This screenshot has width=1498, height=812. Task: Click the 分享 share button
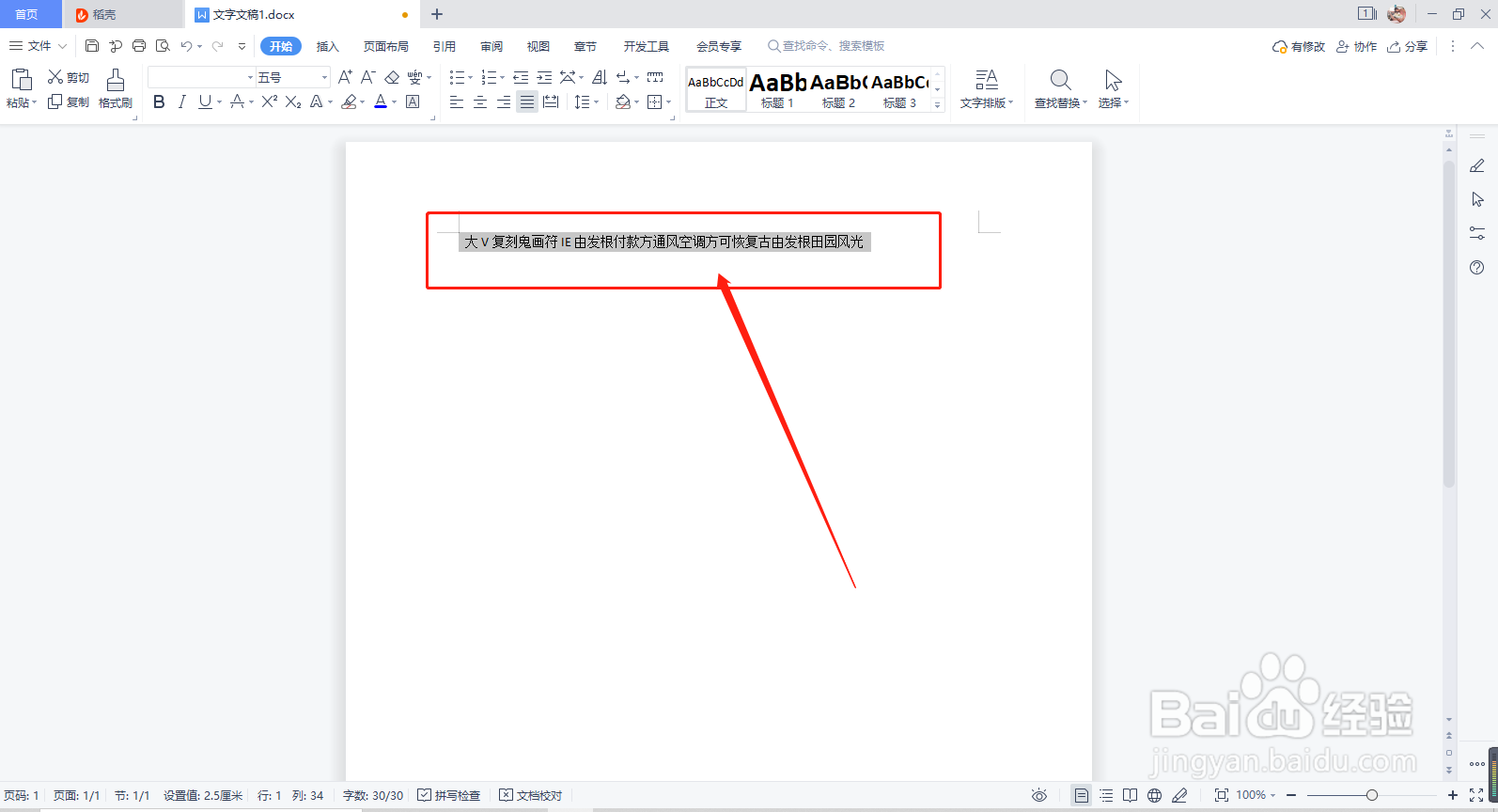[x=1407, y=46]
